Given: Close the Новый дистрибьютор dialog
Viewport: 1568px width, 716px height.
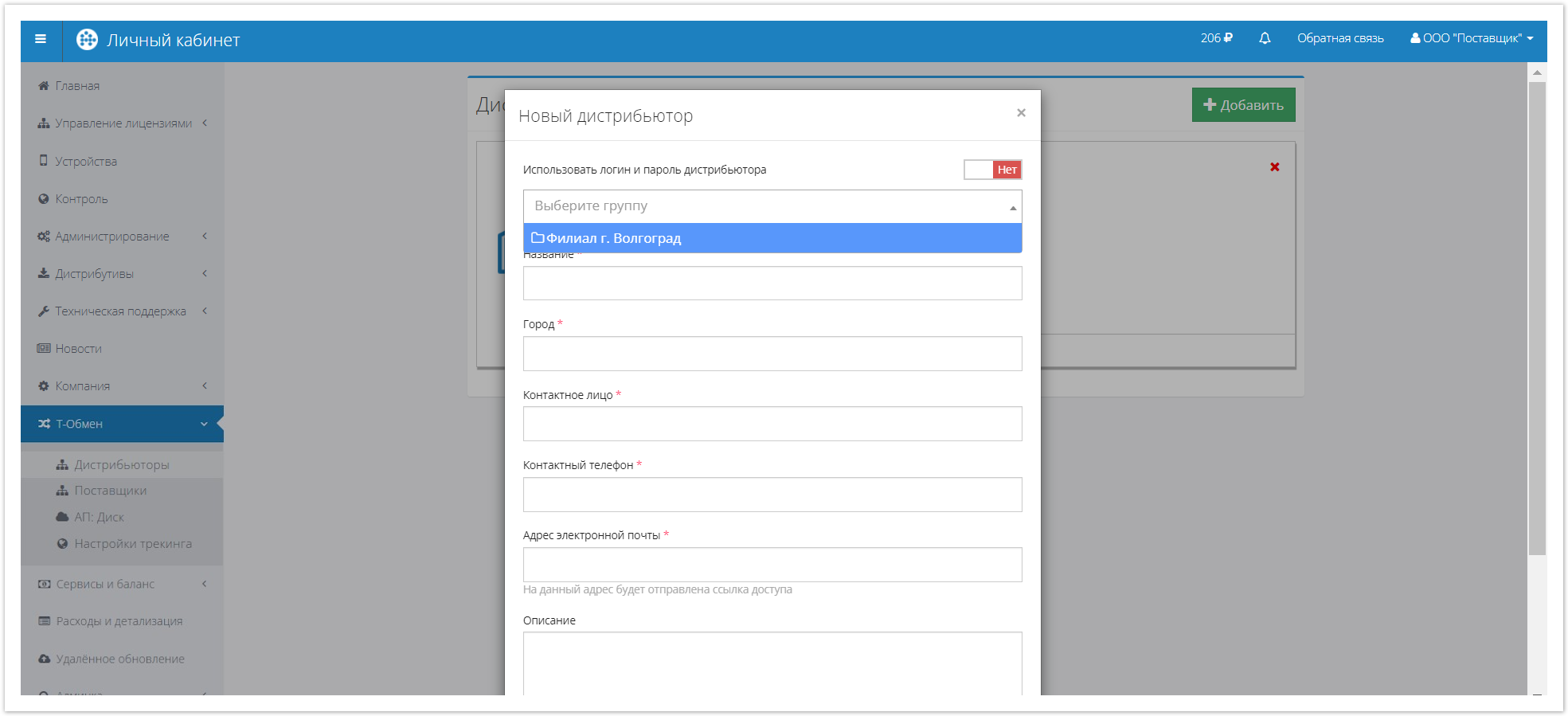Looking at the screenshot, I should (x=1021, y=113).
